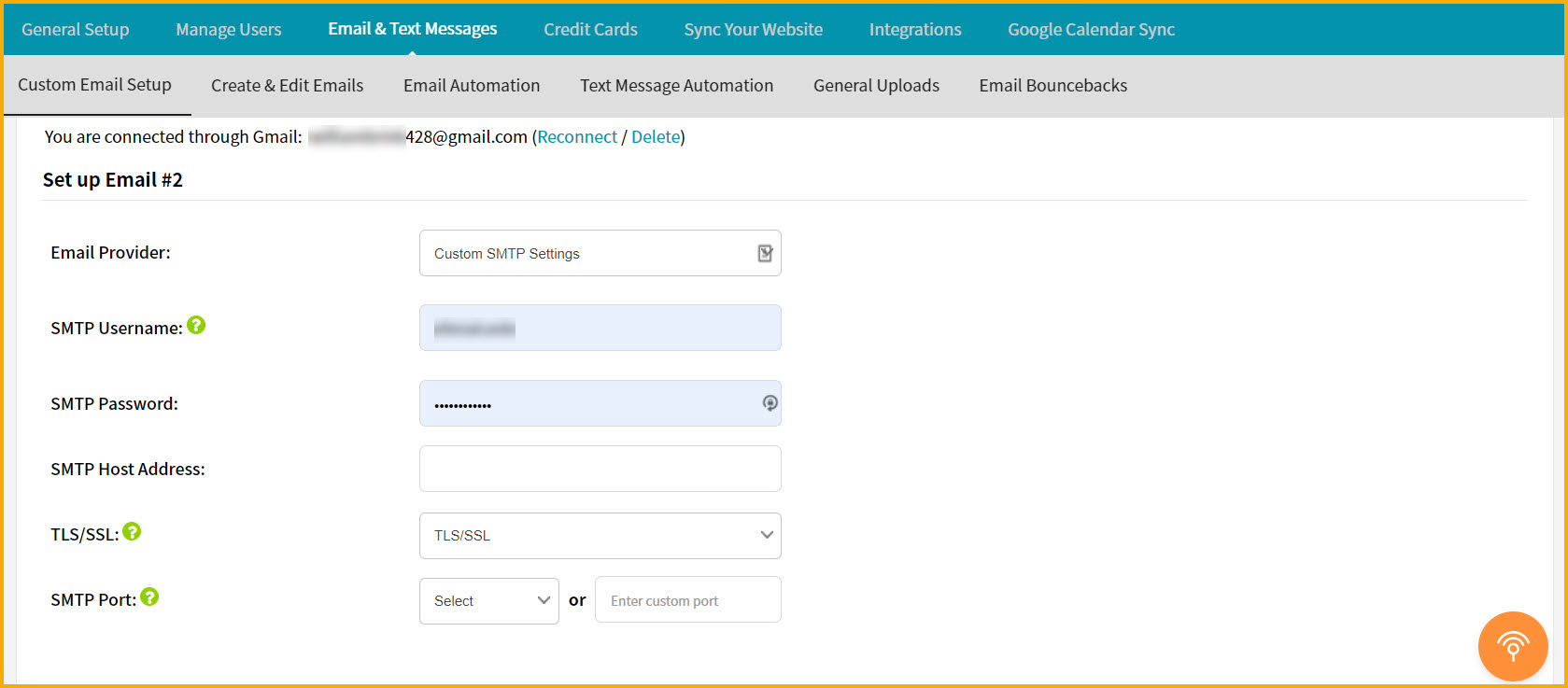Click help icon next to SMTP Username
Image resolution: width=1568 pixels, height=688 pixels.
pyautogui.click(x=196, y=325)
